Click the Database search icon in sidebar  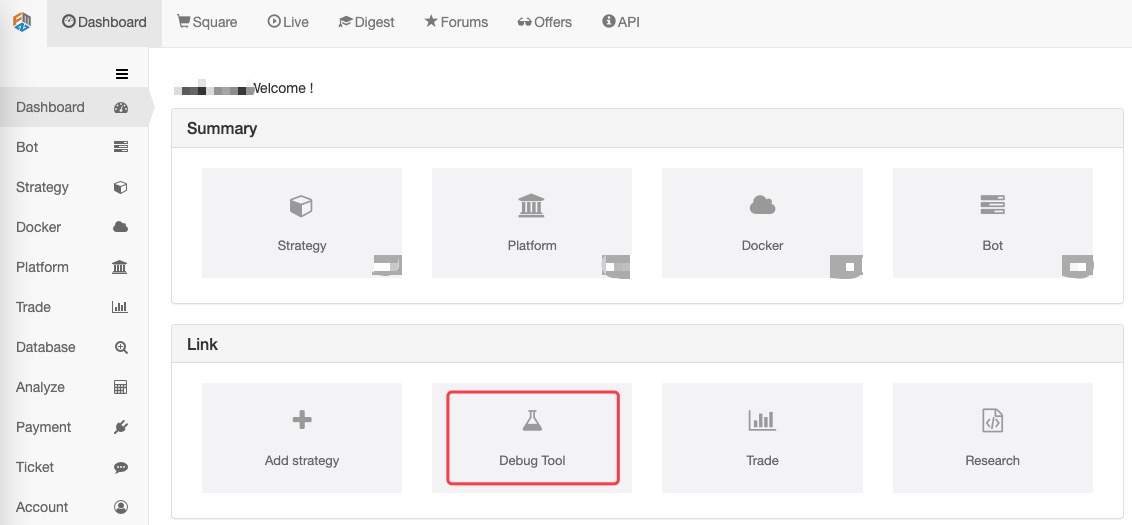click(x=121, y=347)
